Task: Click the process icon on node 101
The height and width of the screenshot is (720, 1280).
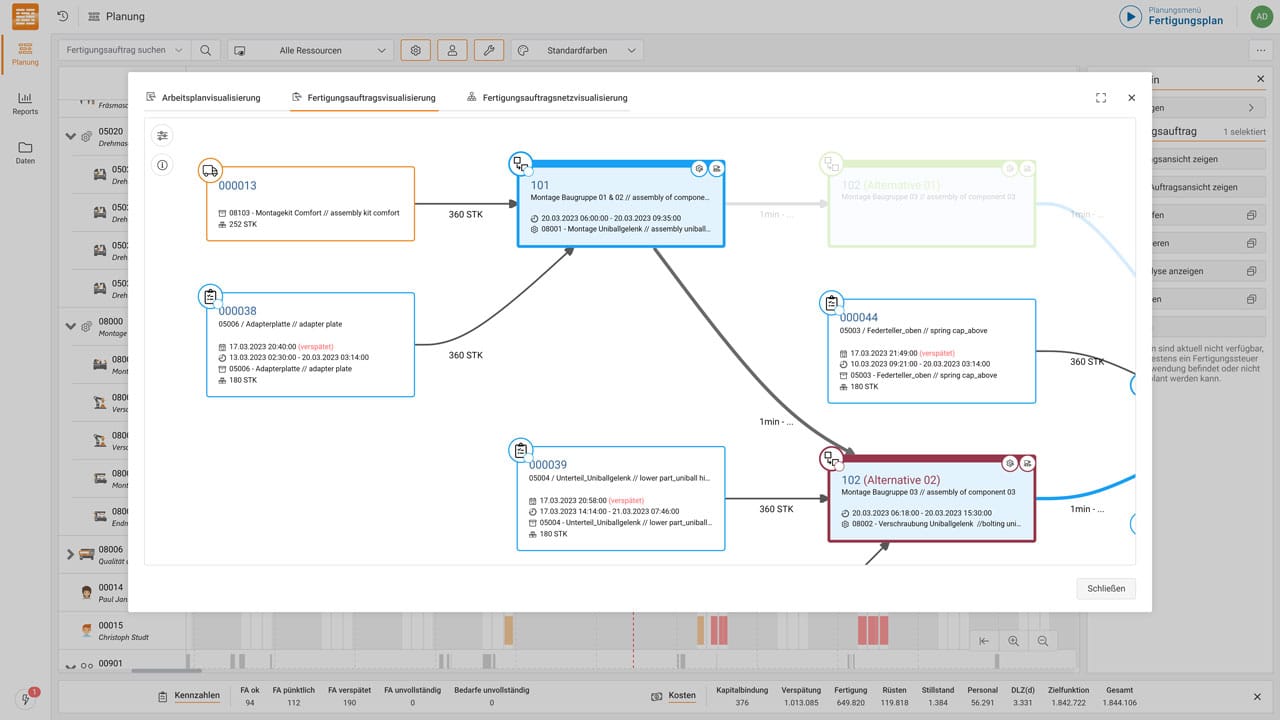Action: tap(520, 164)
